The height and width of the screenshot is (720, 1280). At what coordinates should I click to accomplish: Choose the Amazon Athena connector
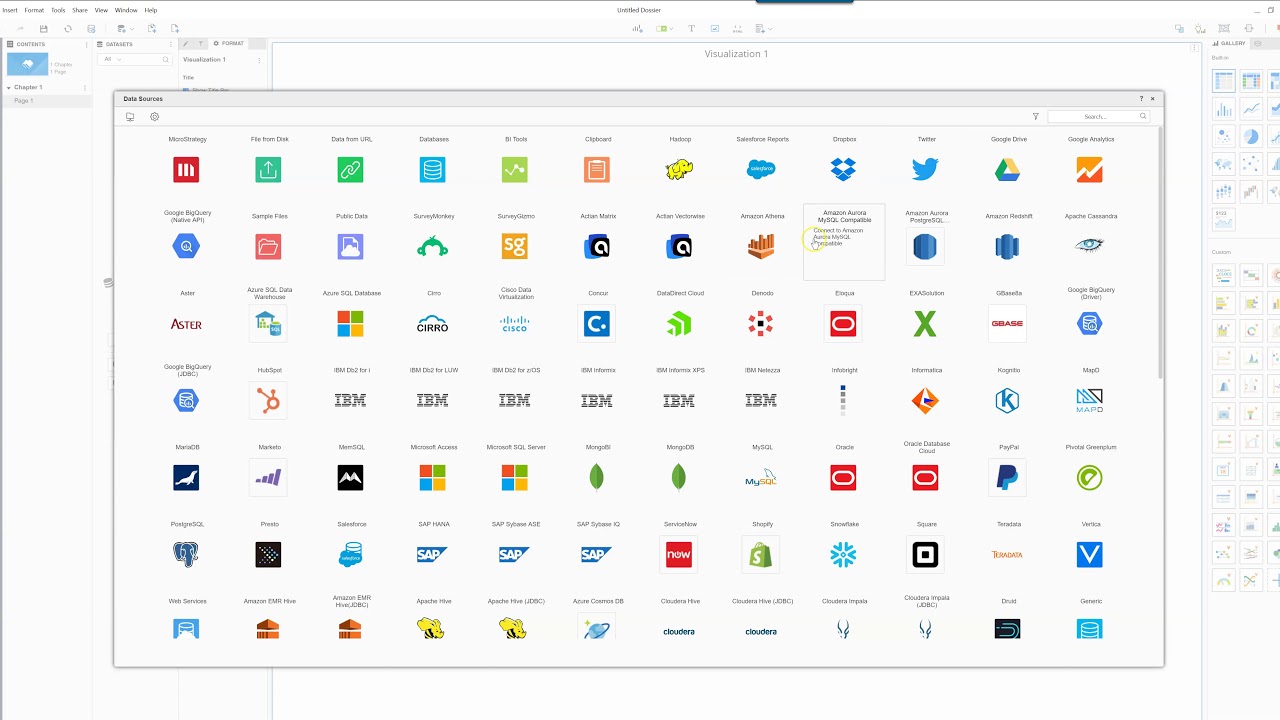(761, 247)
